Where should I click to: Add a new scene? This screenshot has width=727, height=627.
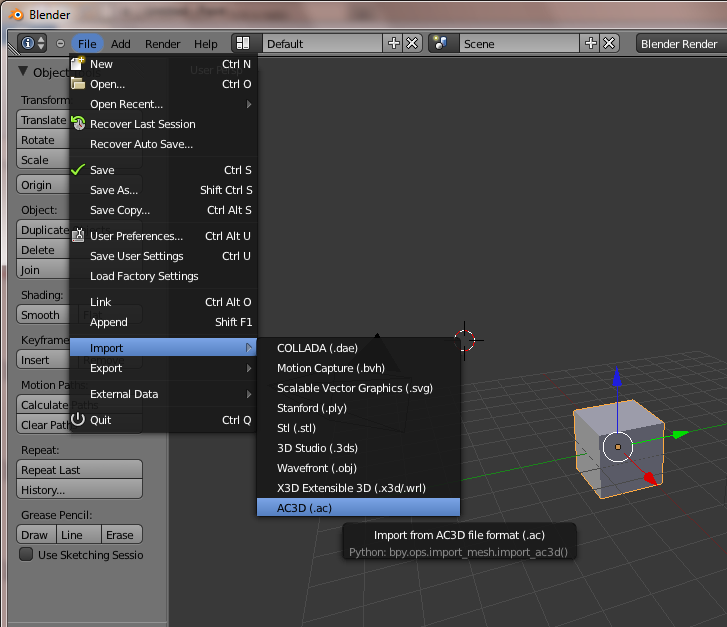point(590,44)
